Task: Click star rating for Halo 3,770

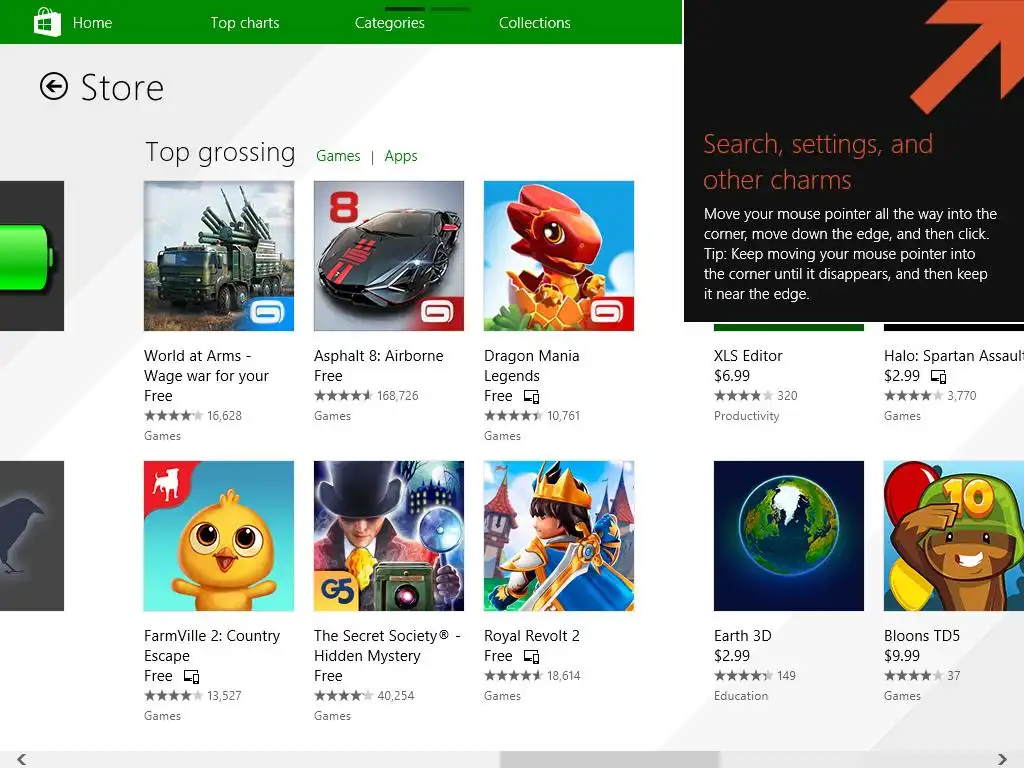Action: tap(913, 396)
